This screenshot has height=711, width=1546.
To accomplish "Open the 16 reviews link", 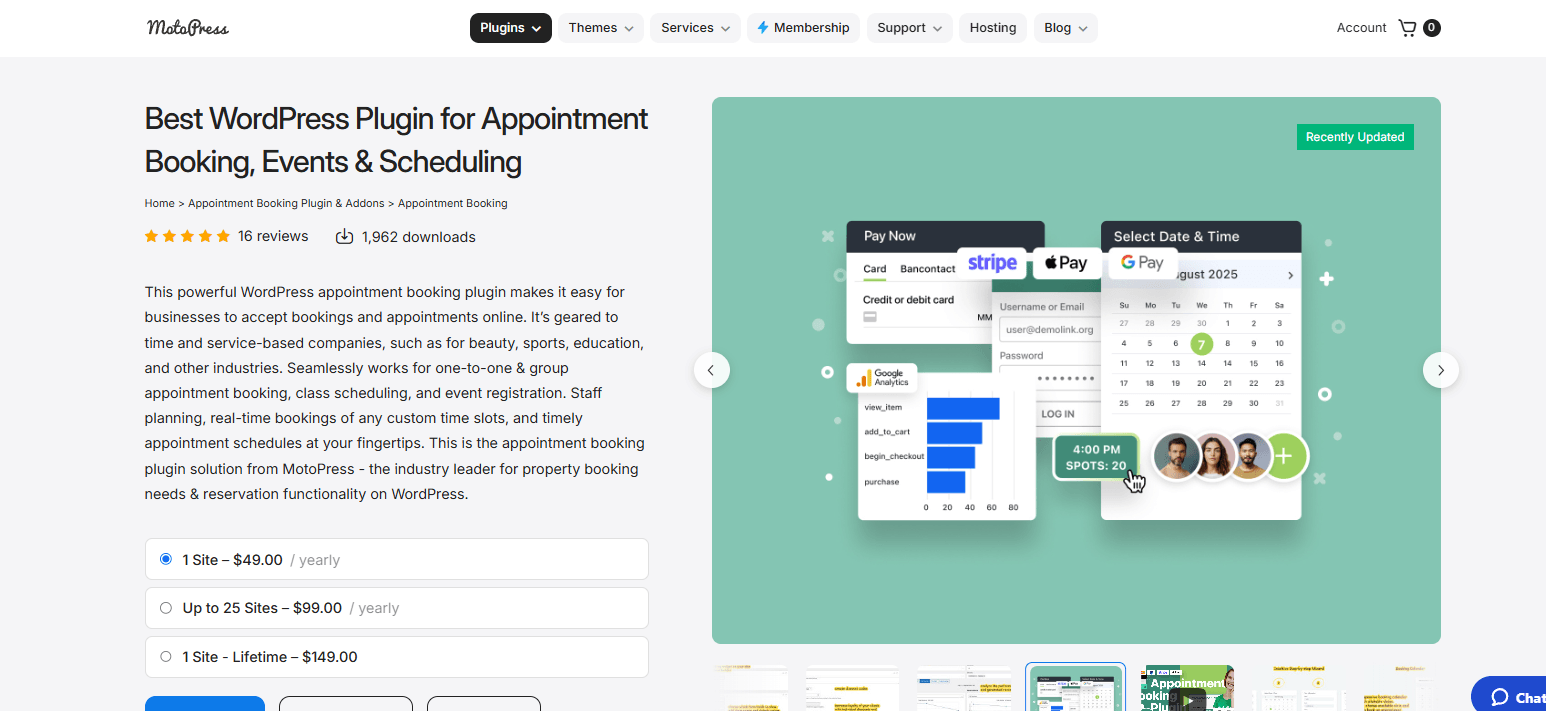I will coord(273,237).
